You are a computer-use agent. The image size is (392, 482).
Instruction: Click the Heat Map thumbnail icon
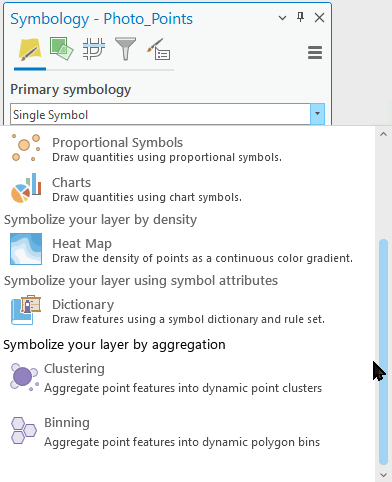26,249
